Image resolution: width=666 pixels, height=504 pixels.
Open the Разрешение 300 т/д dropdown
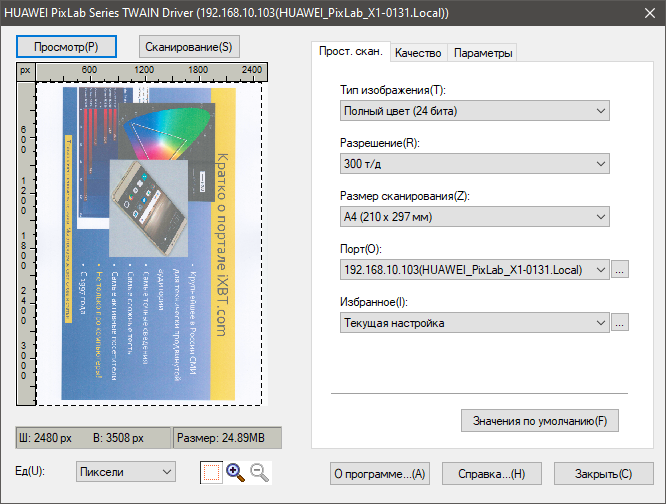(x=474, y=163)
